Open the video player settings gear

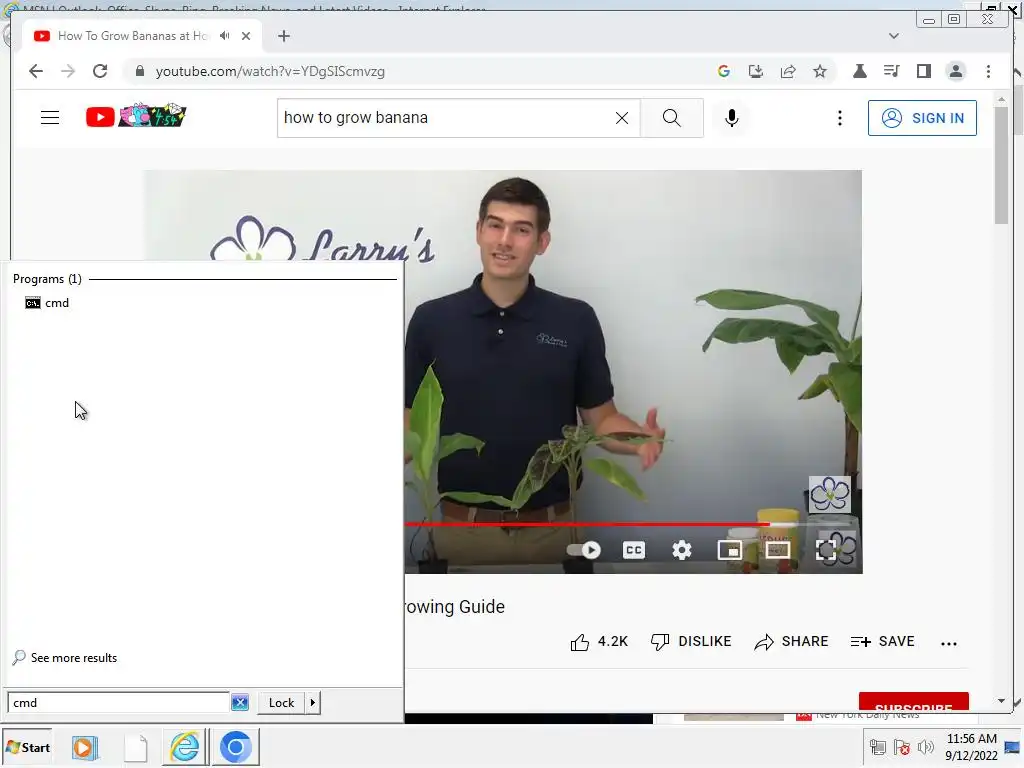click(682, 550)
